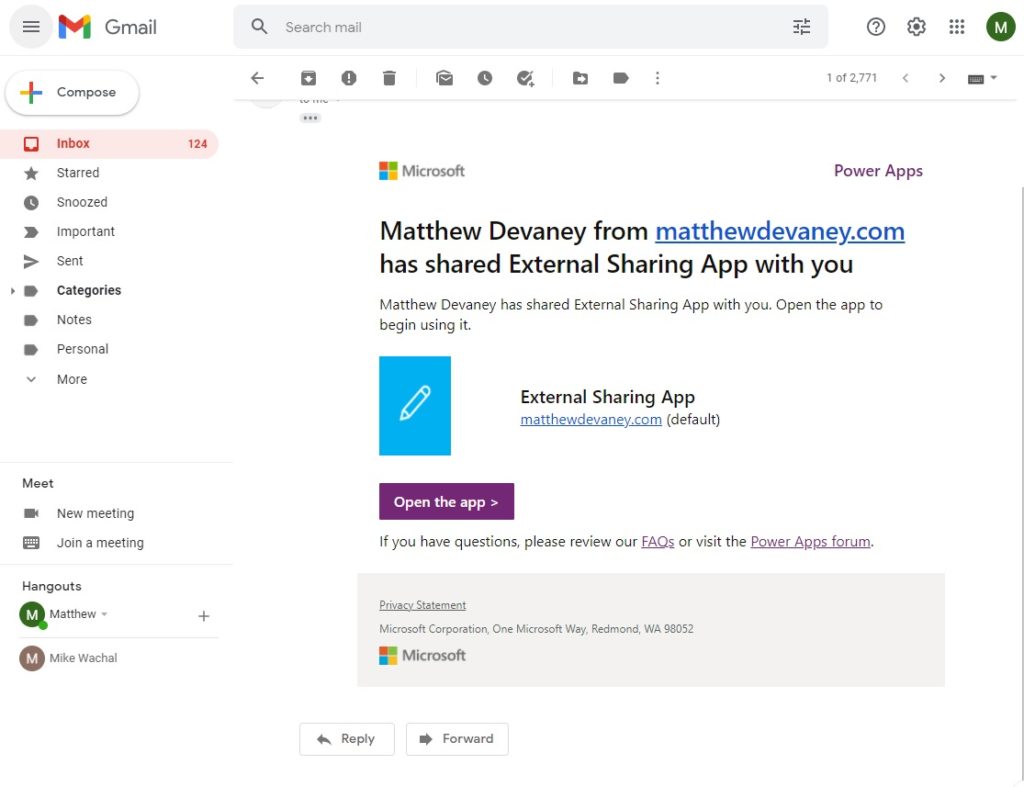Image resolution: width=1024 pixels, height=787 pixels.
Task: Snooze this email
Action: (485, 77)
